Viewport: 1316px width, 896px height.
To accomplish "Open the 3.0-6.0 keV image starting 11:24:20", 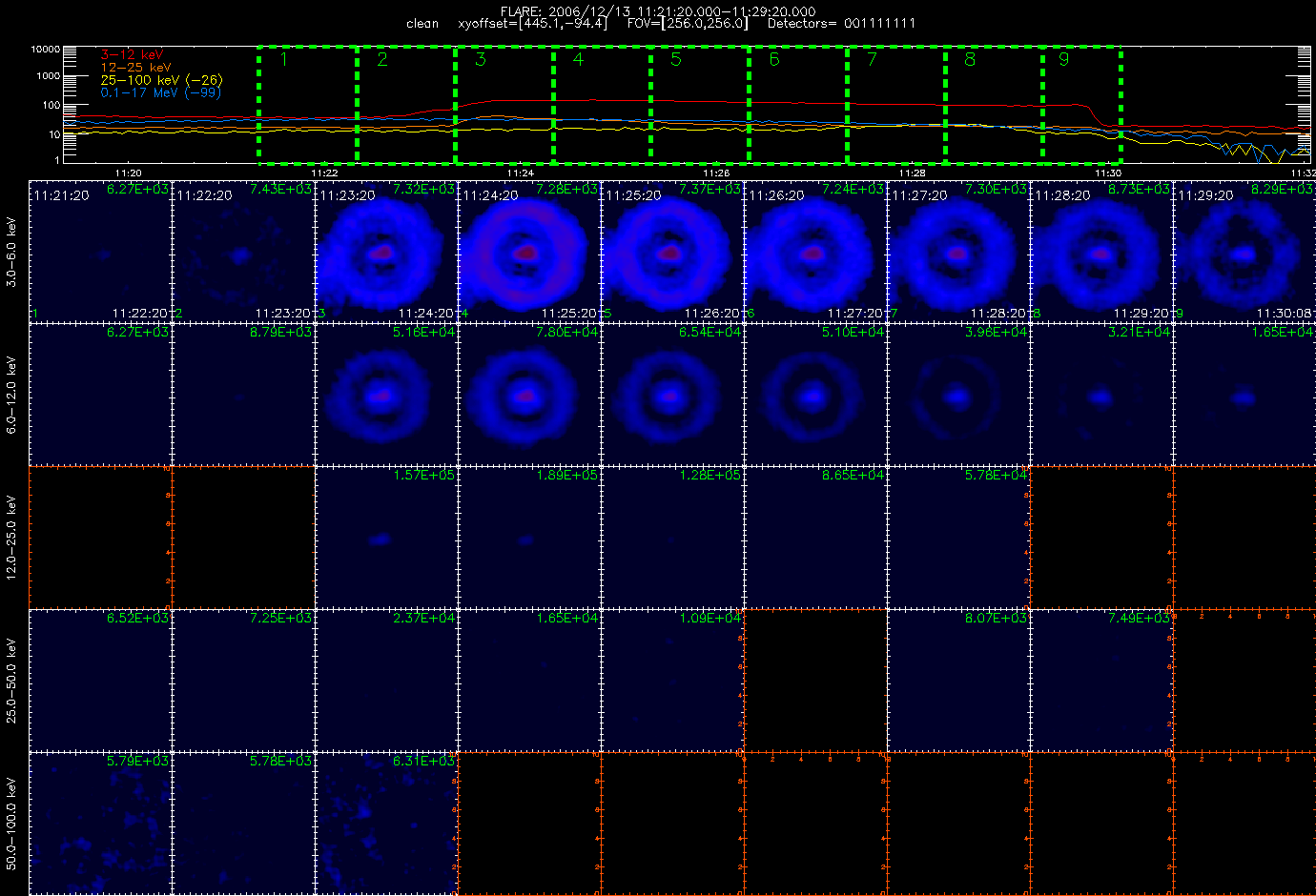I will coord(529,251).
